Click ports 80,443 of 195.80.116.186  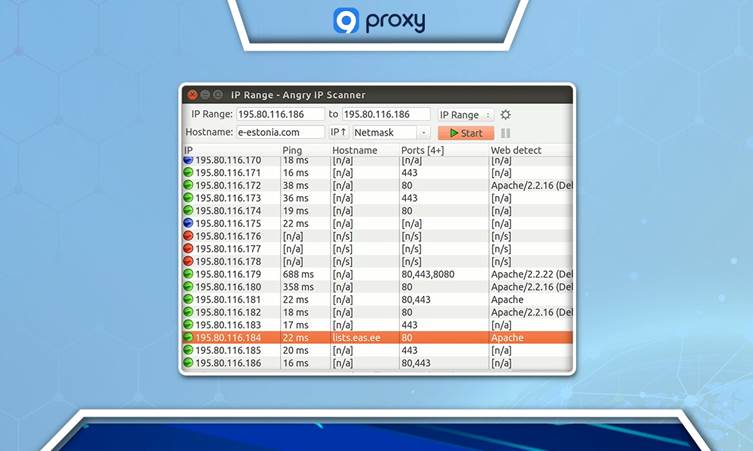[x=416, y=363]
